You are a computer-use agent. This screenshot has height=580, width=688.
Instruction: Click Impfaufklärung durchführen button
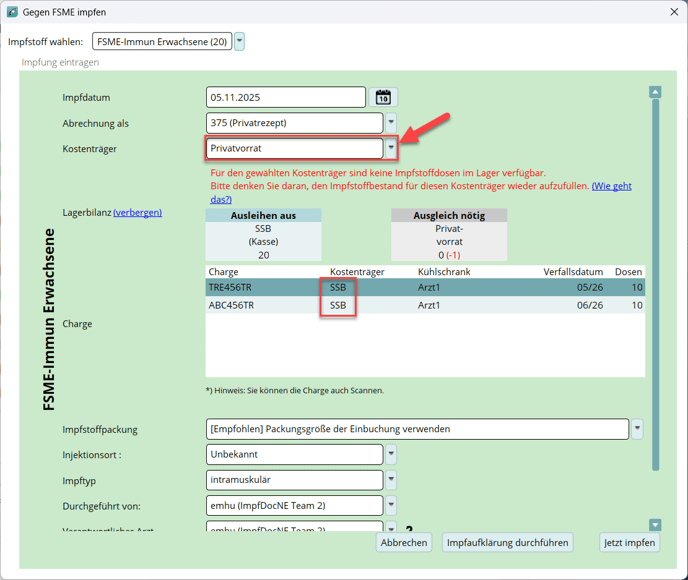point(508,542)
